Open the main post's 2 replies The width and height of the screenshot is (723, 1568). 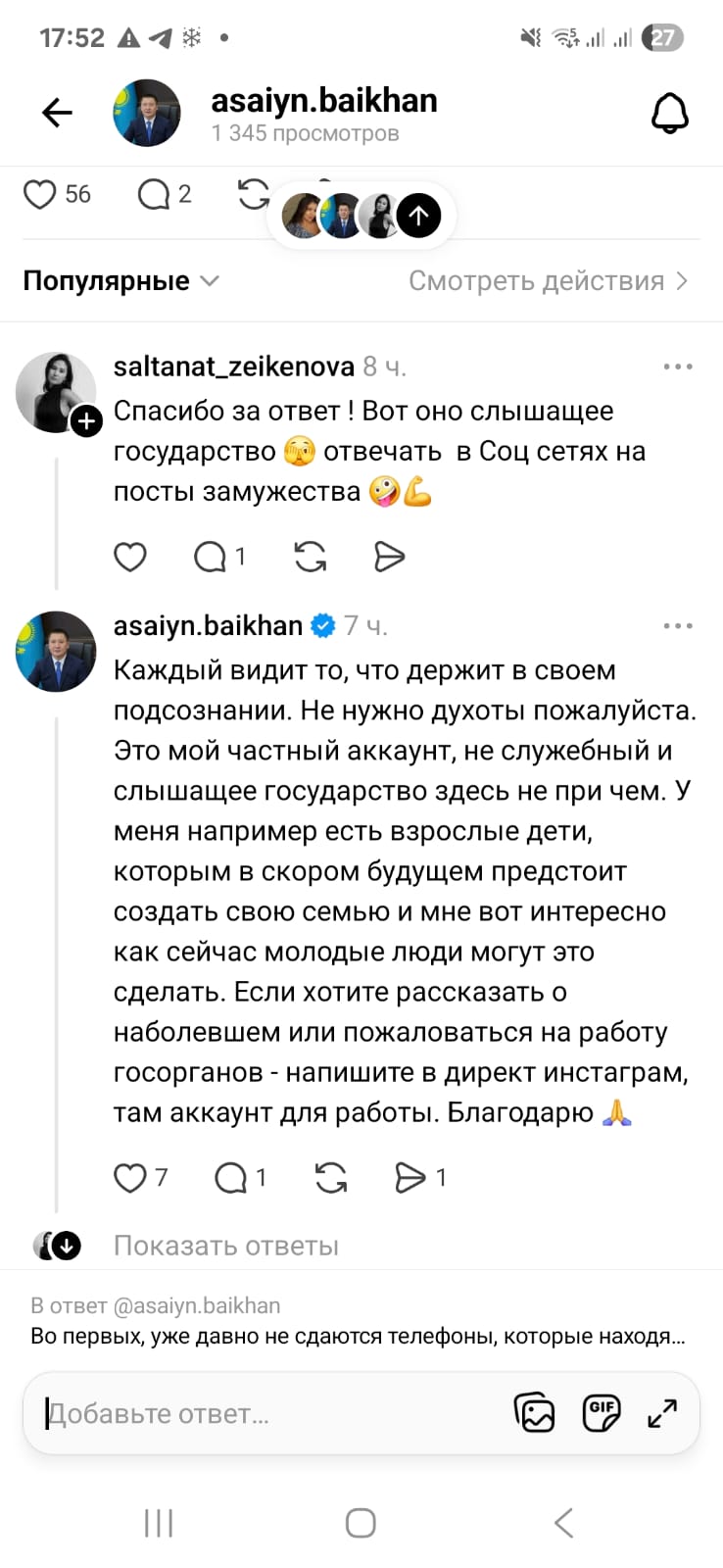[x=154, y=194]
